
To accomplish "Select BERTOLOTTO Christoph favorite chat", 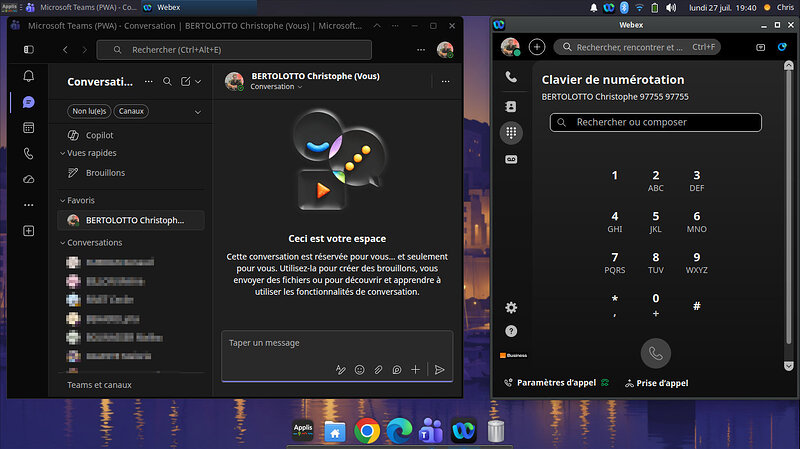I will pos(132,220).
